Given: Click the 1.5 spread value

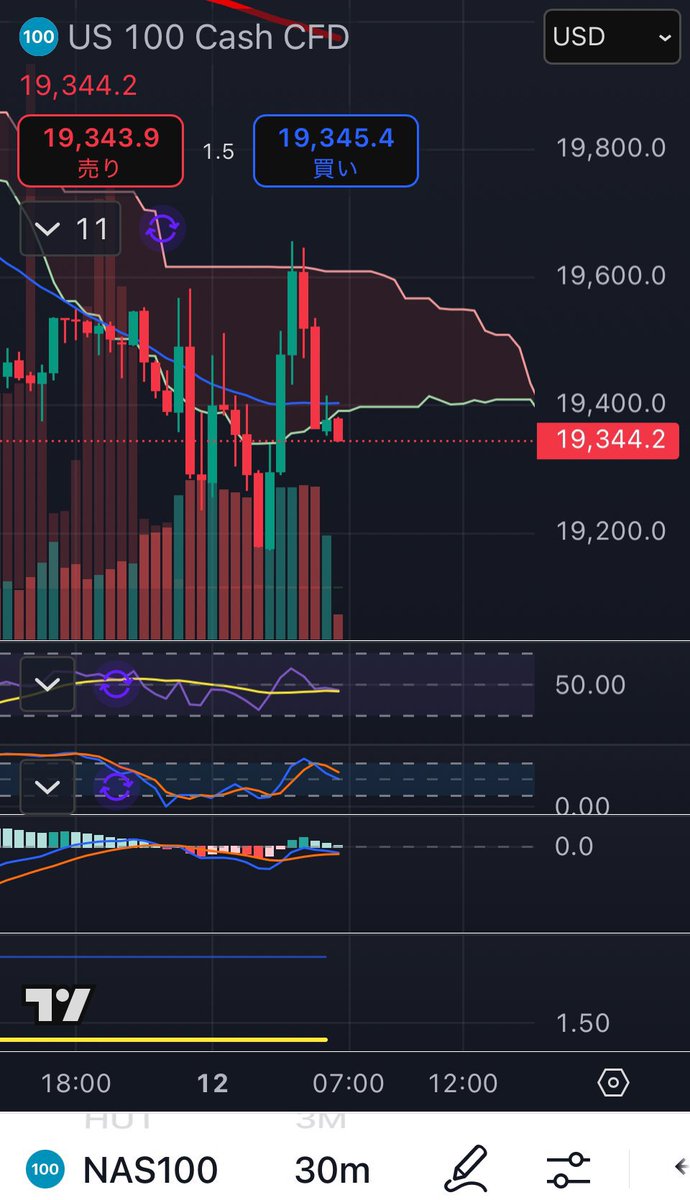Looking at the screenshot, I should (x=218, y=152).
